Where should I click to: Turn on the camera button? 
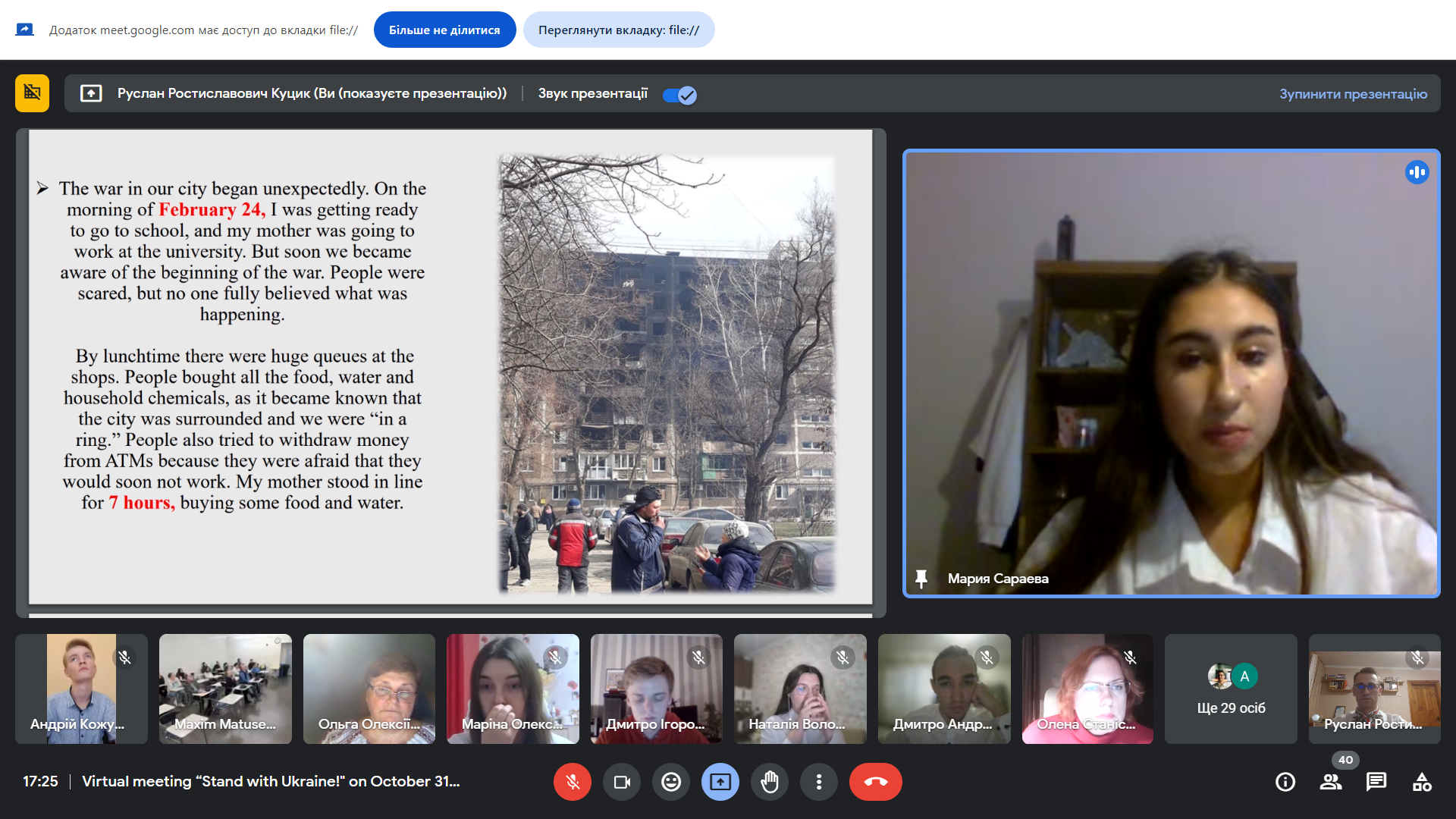(622, 782)
